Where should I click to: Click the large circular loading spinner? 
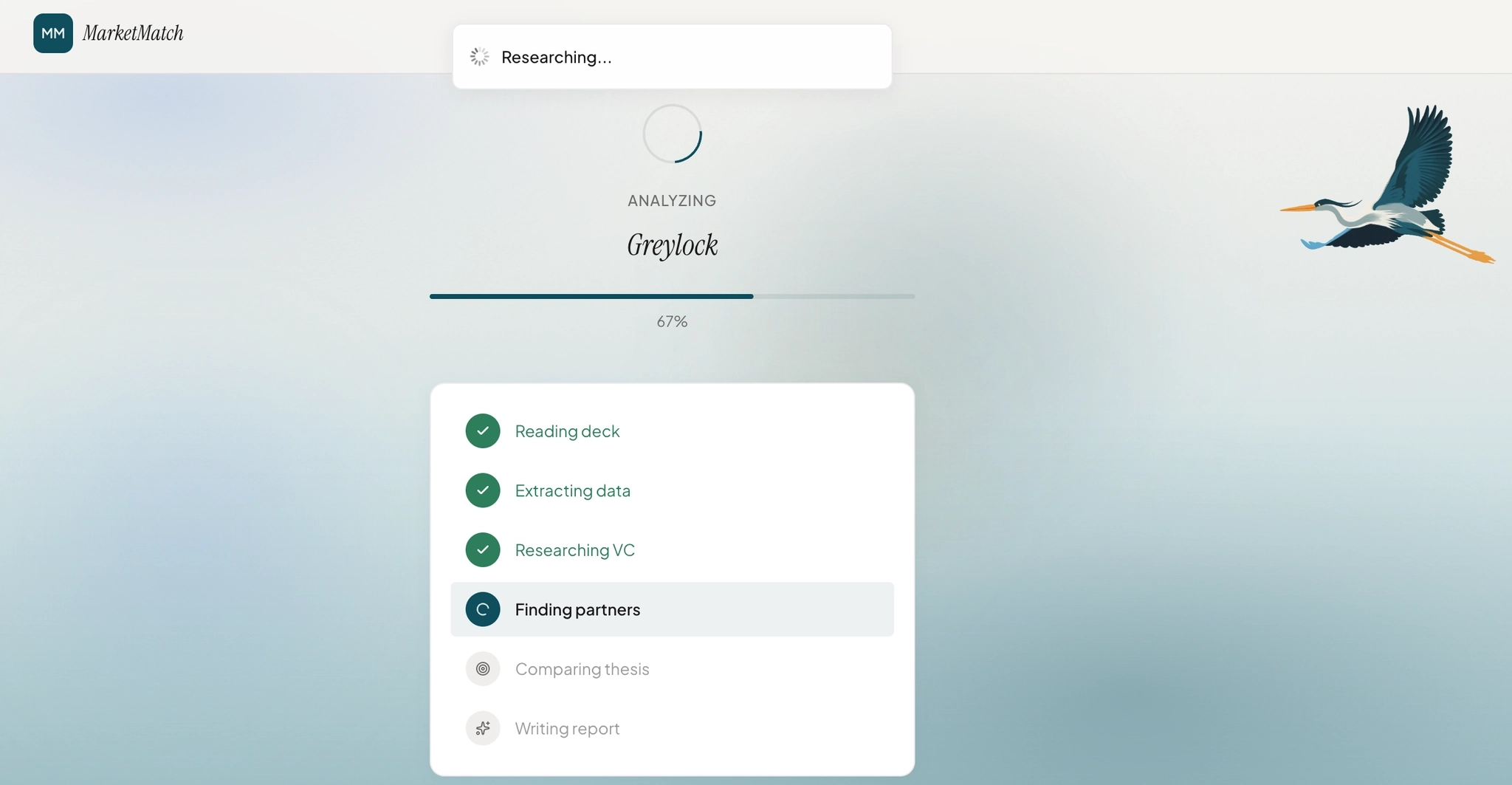point(672,134)
